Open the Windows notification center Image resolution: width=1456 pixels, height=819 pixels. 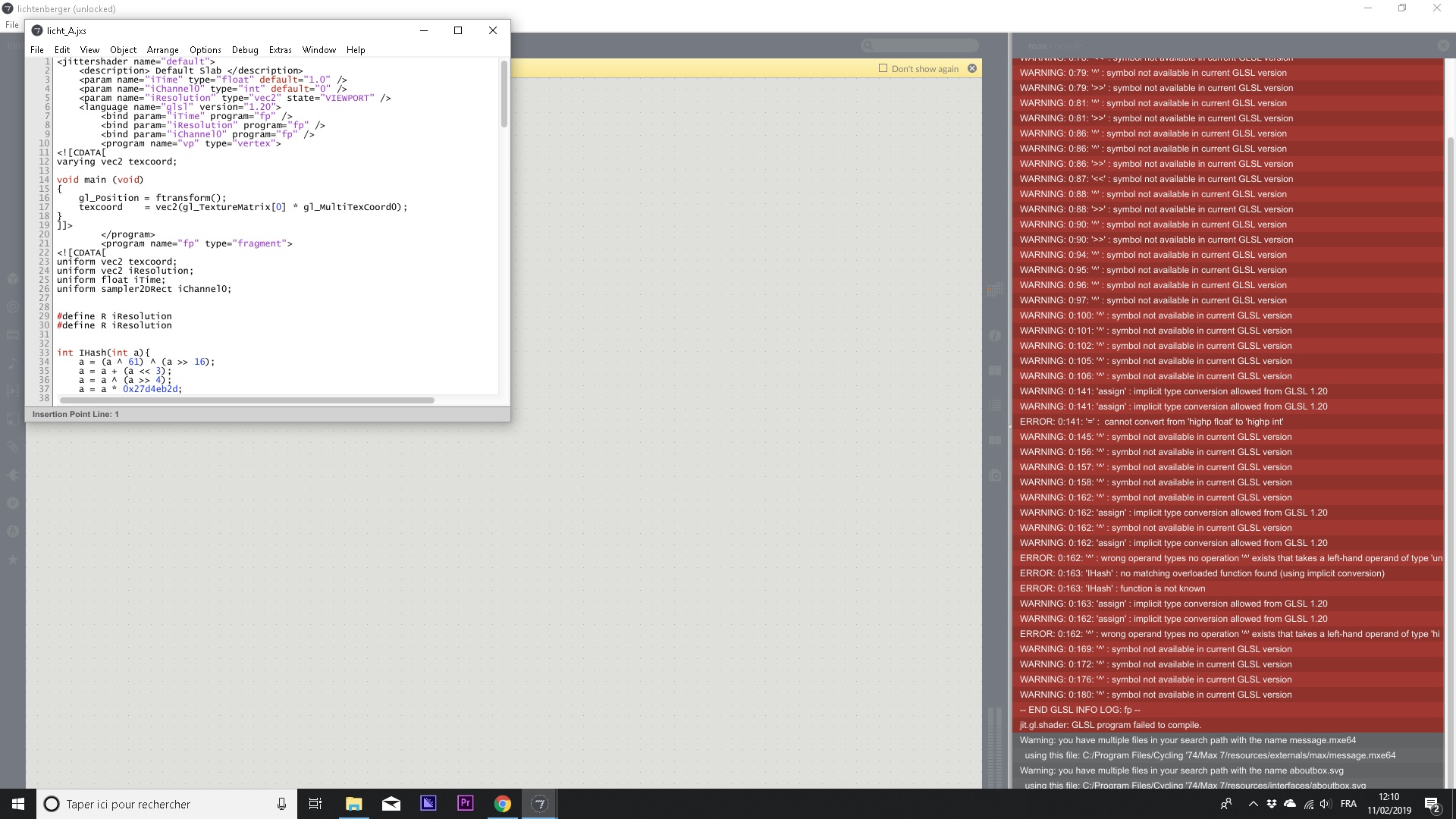click(x=1432, y=804)
